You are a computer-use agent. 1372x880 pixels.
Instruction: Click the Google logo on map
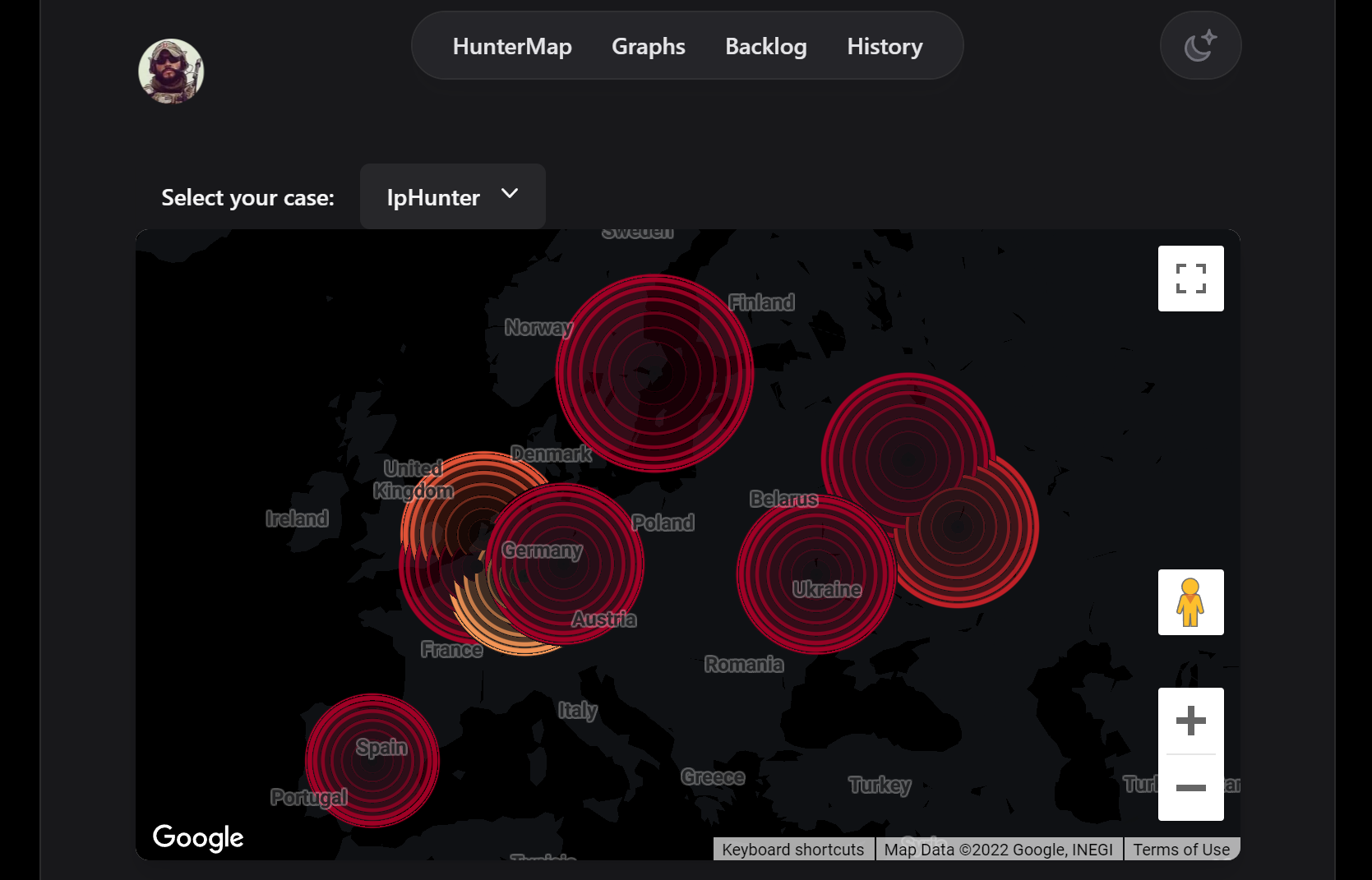pyautogui.click(x=198, y=837)
